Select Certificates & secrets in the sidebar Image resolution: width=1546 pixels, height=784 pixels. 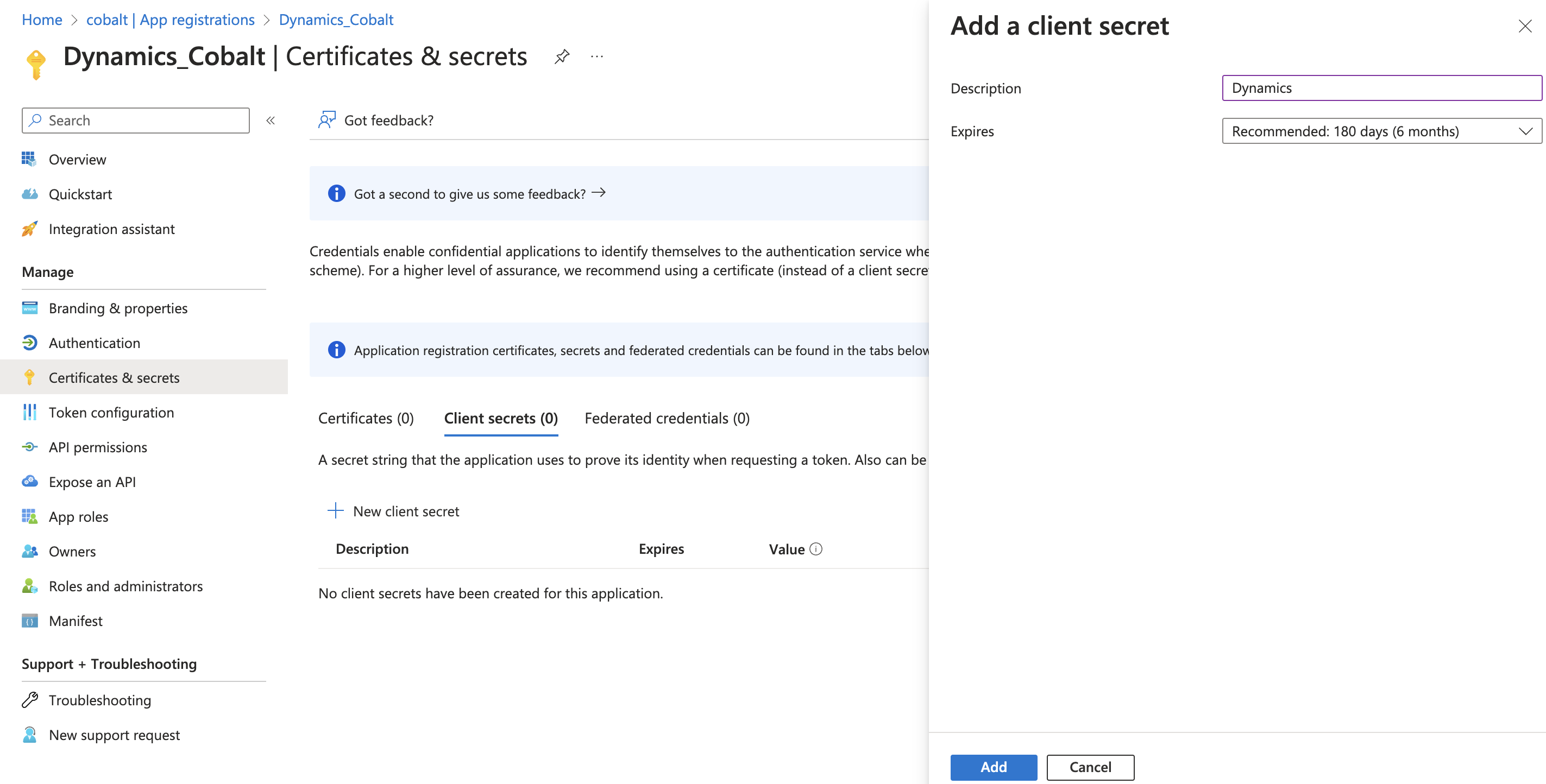tap(114, 377)
